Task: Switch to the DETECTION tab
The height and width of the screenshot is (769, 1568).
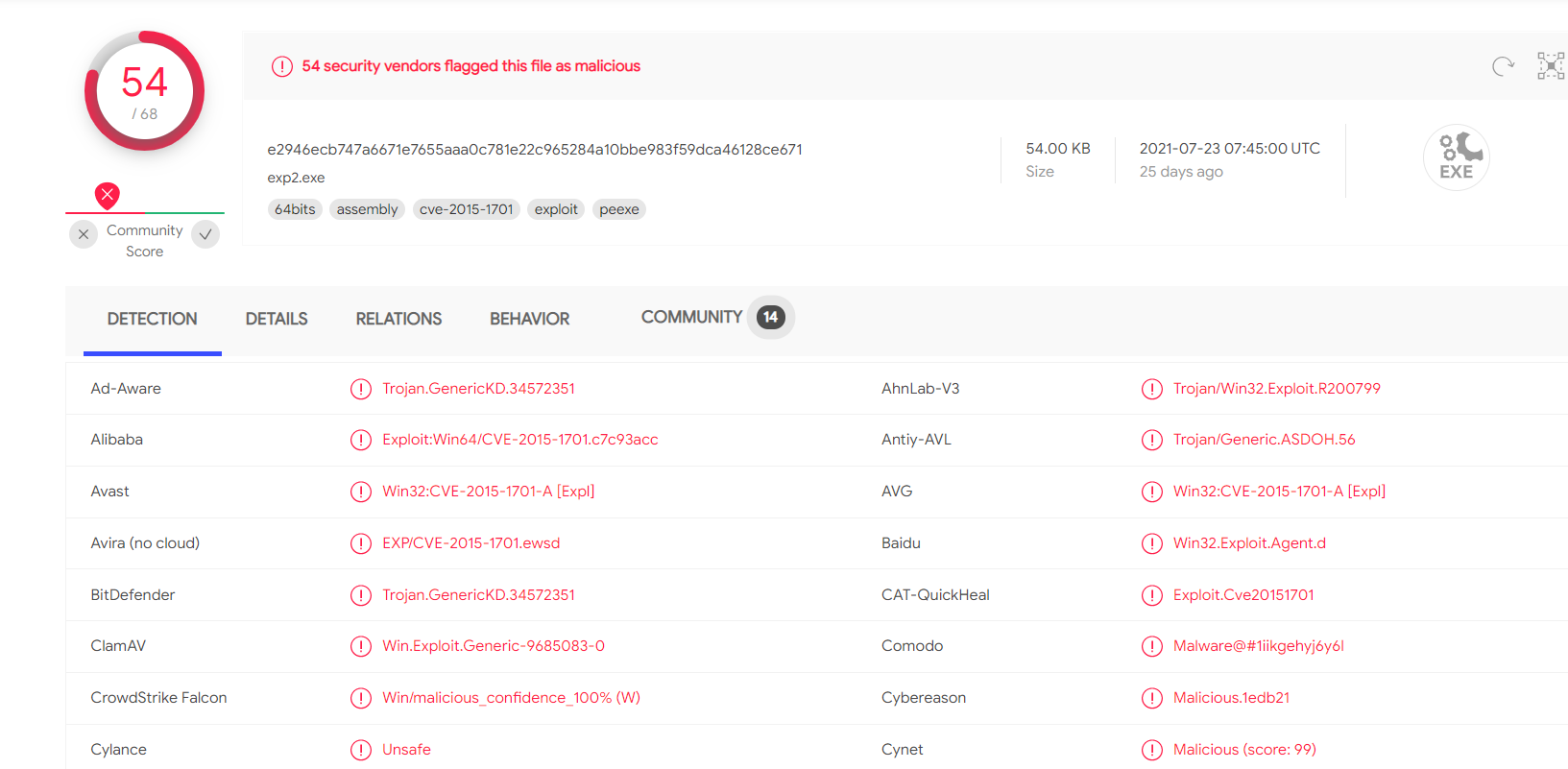Action: [x=152, y=319]
